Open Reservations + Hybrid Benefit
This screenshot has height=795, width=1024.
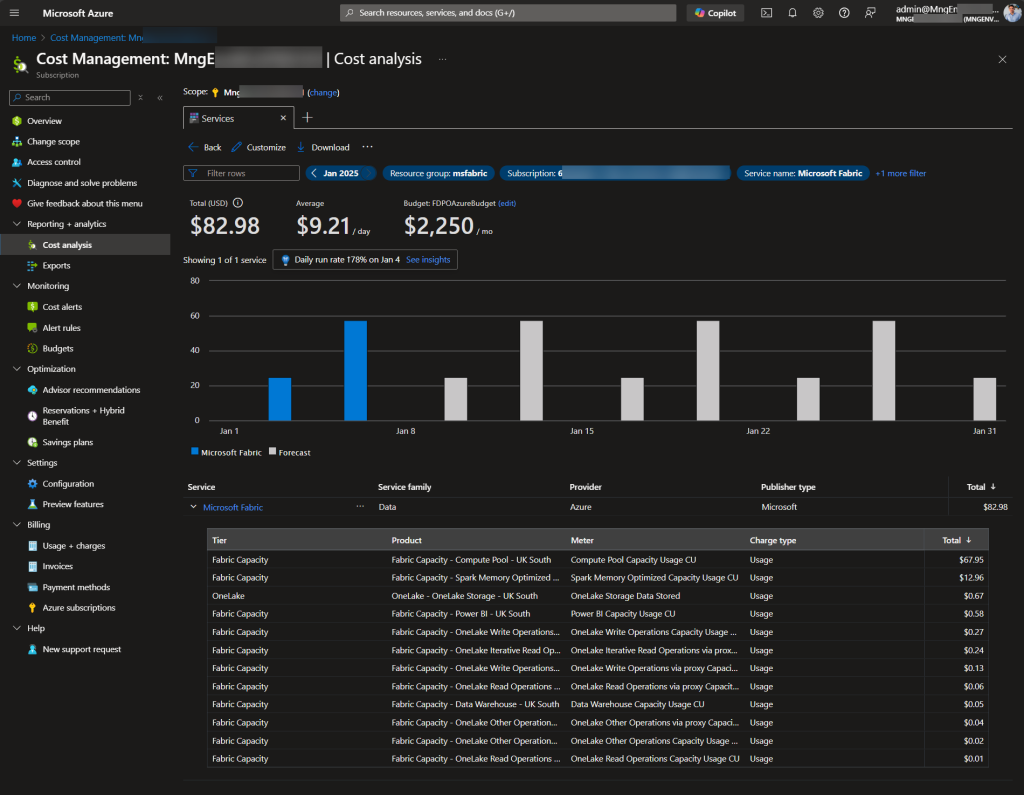[x=83, y=416]
